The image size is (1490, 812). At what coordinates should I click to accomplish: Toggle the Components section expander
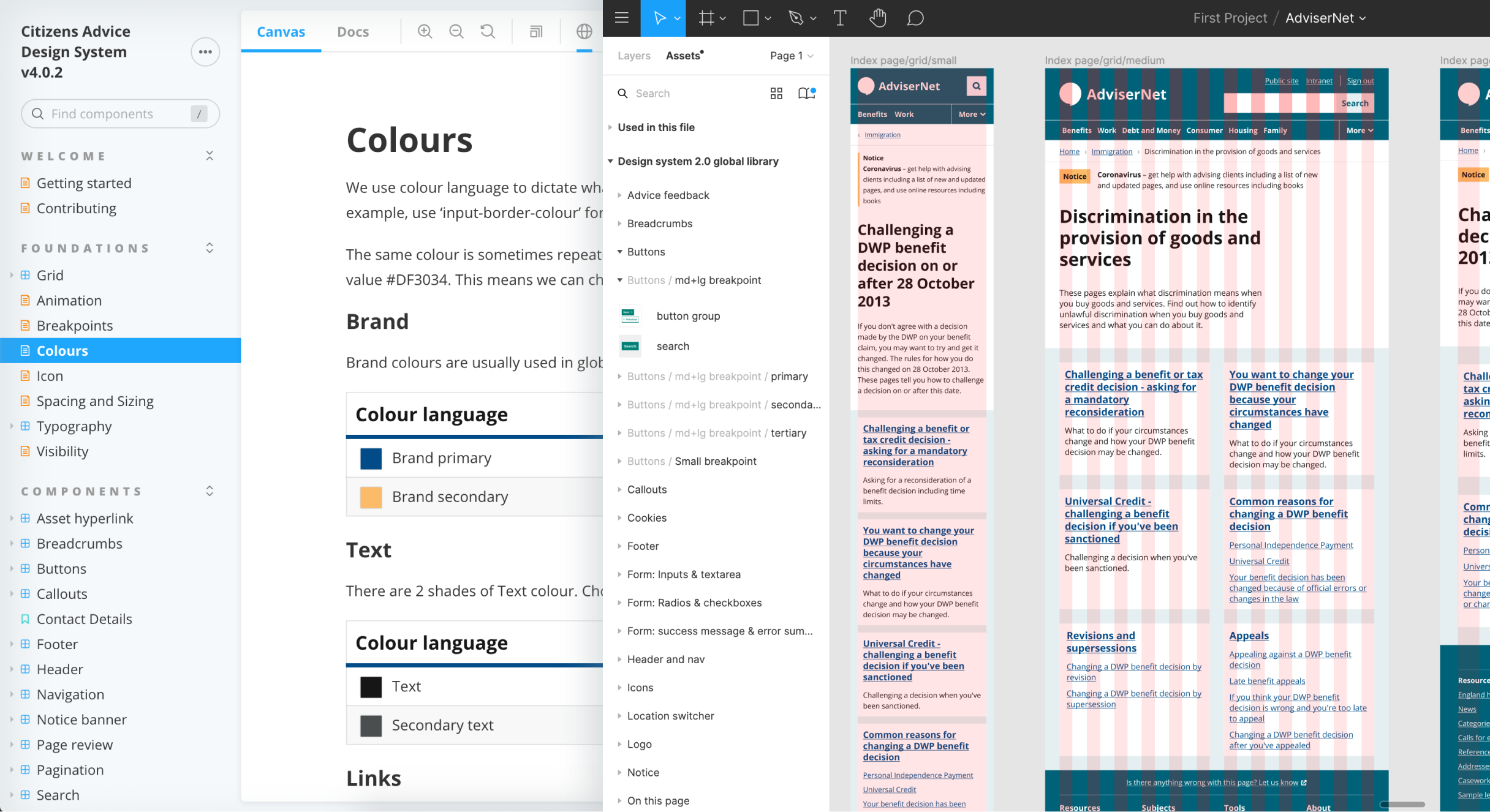click(x=210, y=491)
